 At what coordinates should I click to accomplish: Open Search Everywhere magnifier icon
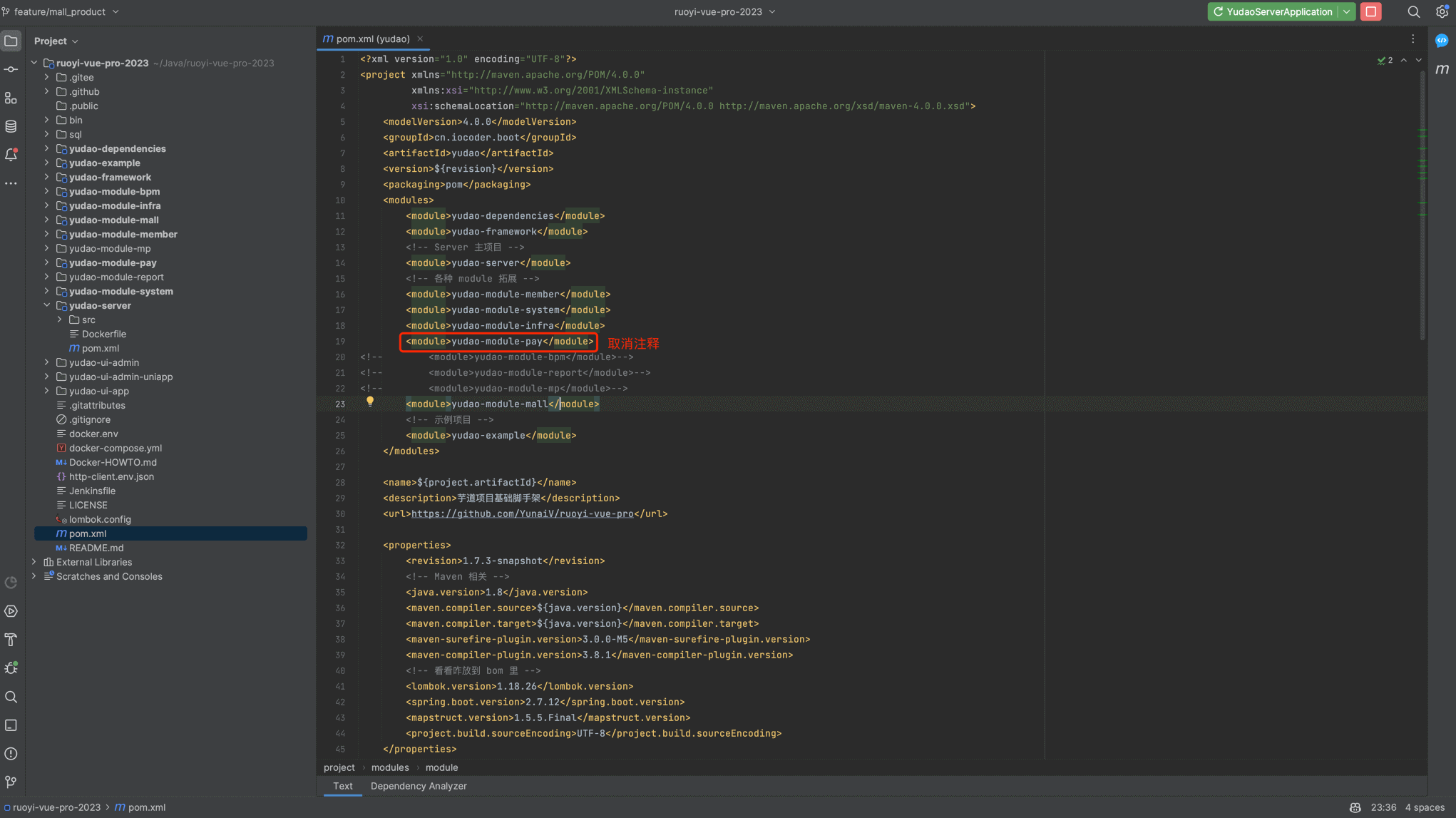tap(1413, 11)
